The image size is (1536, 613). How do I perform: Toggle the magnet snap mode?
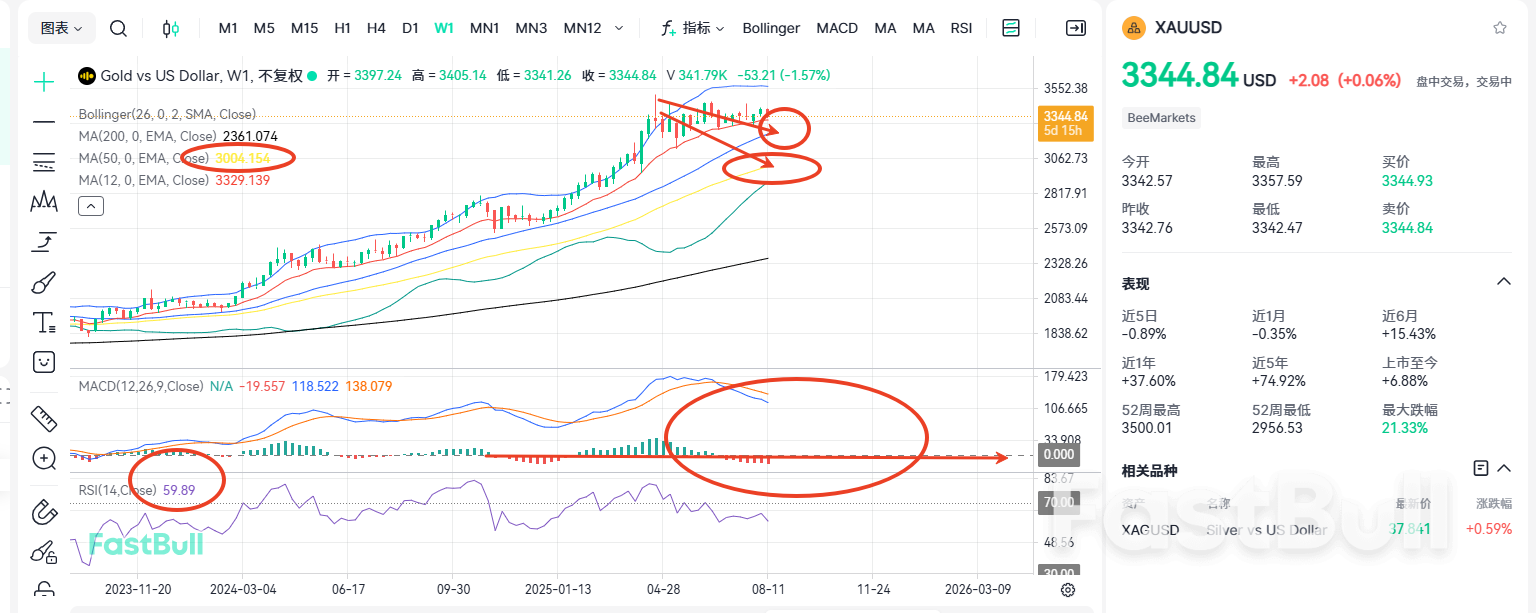(44, 512)
